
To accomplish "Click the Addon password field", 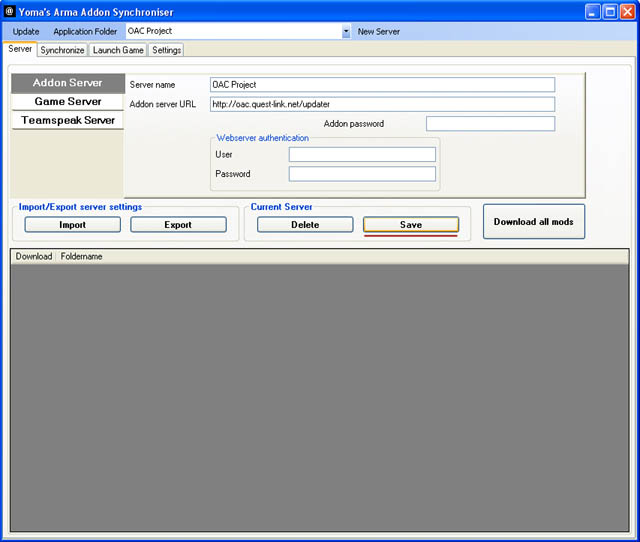I will [490, 124].
